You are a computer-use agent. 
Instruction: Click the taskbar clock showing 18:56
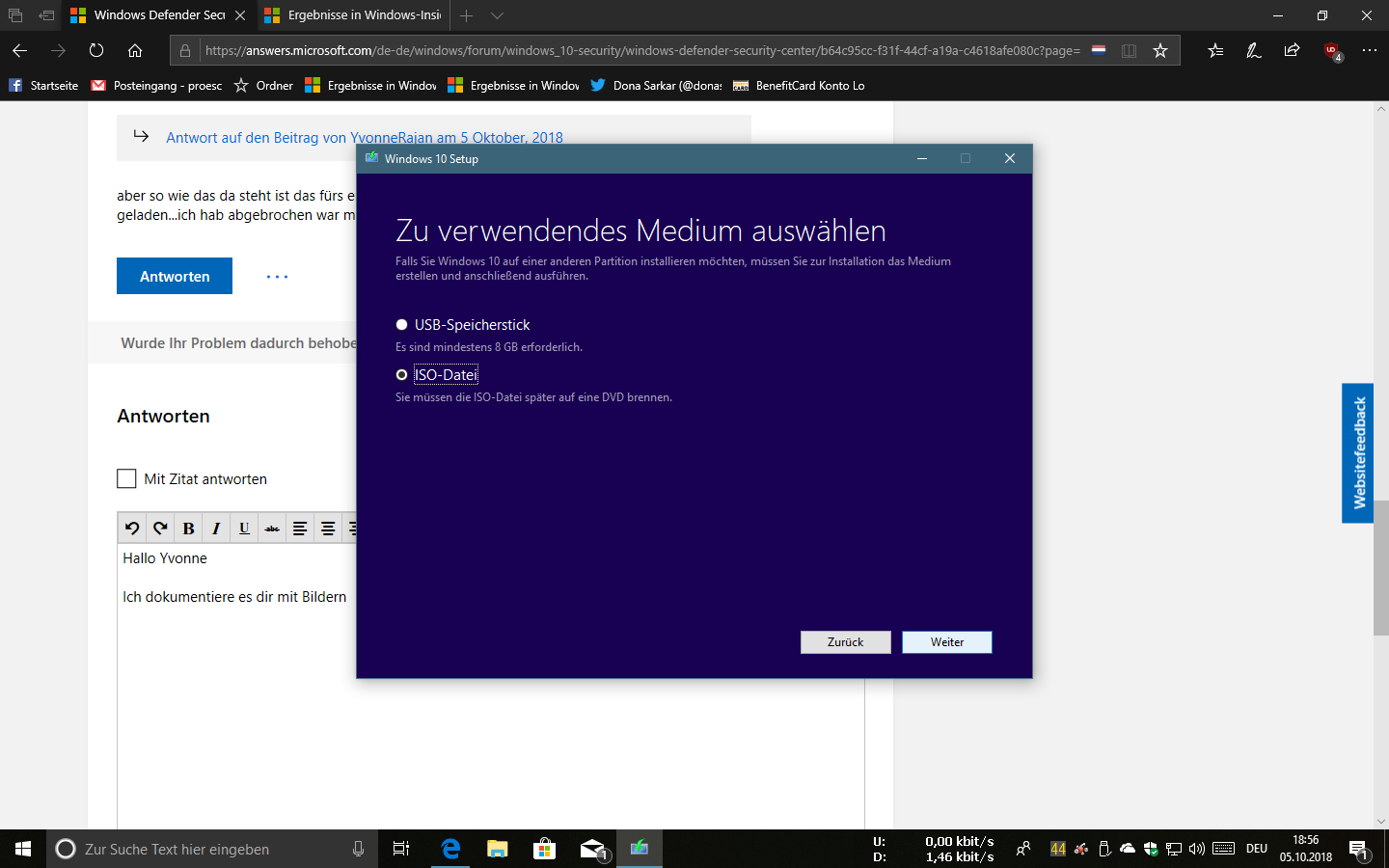coord(1306,849)
